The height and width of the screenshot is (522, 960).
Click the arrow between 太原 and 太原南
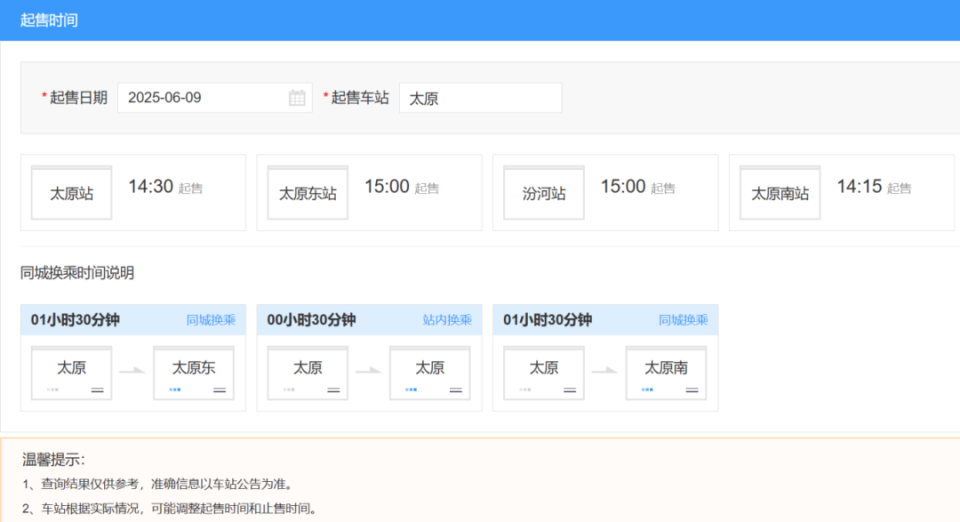(x=605, y=370)
